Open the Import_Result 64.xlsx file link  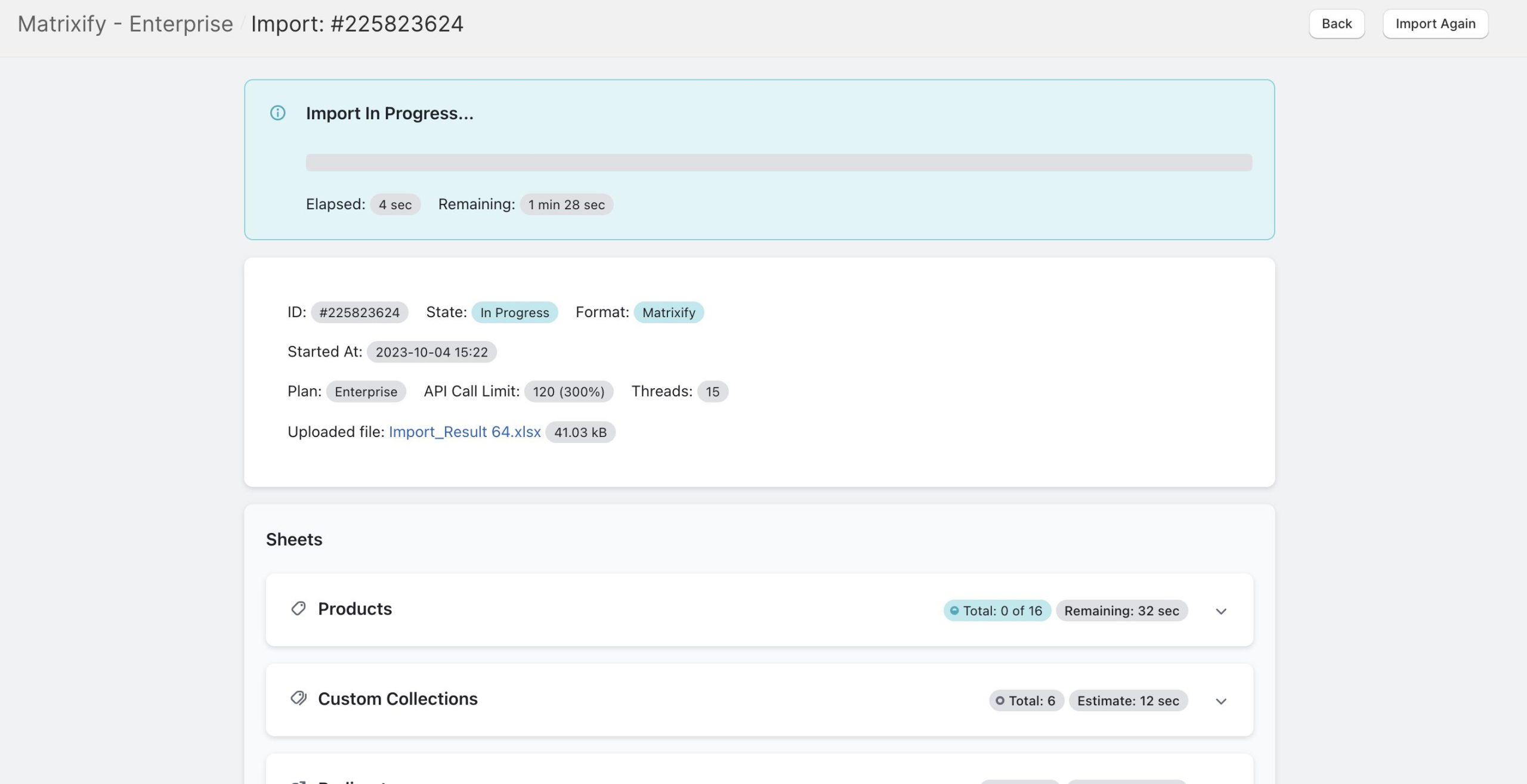point(465,432)
